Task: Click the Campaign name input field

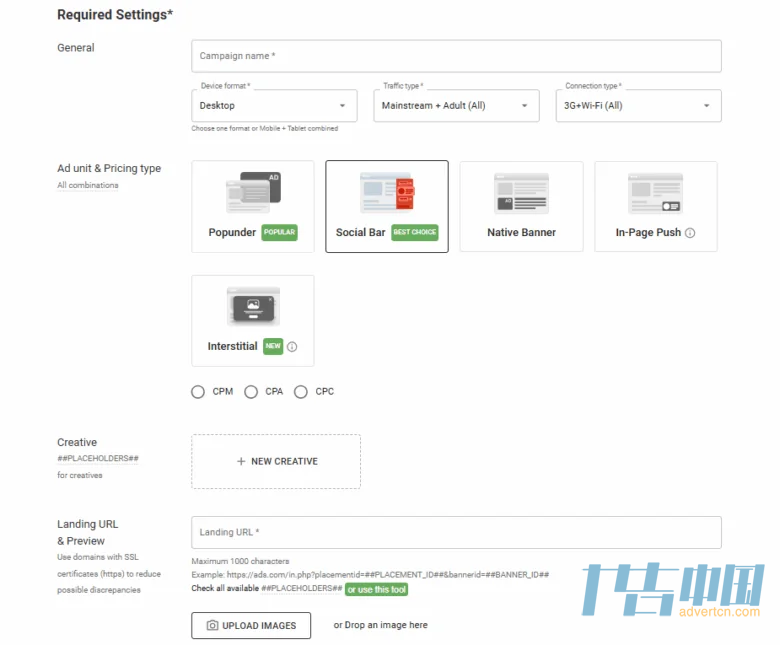Action: pos(456,56)
